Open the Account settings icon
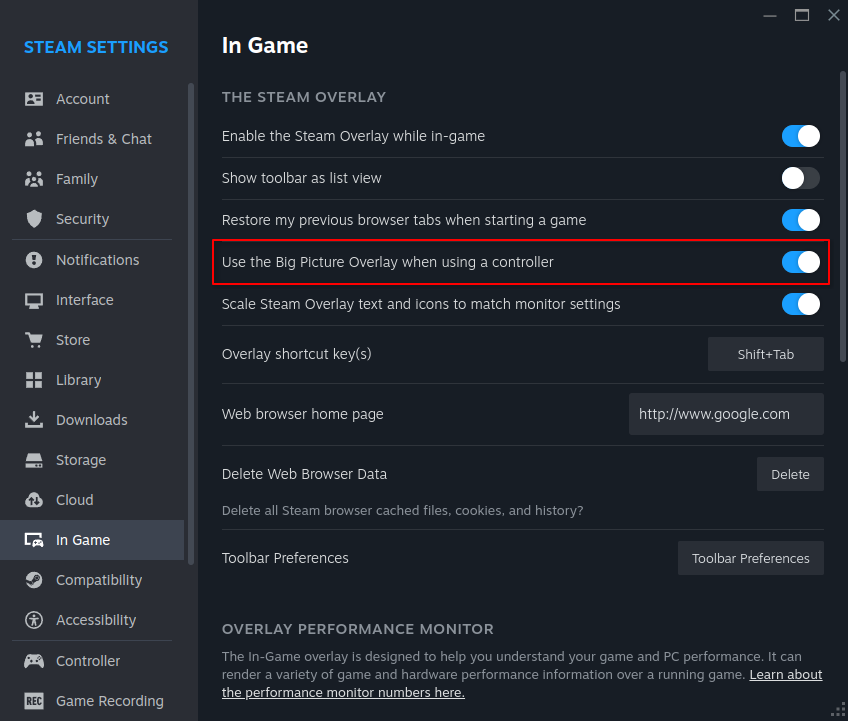Image resolution: width=848 pixels, height=721 pixels. tap(34, 99)
